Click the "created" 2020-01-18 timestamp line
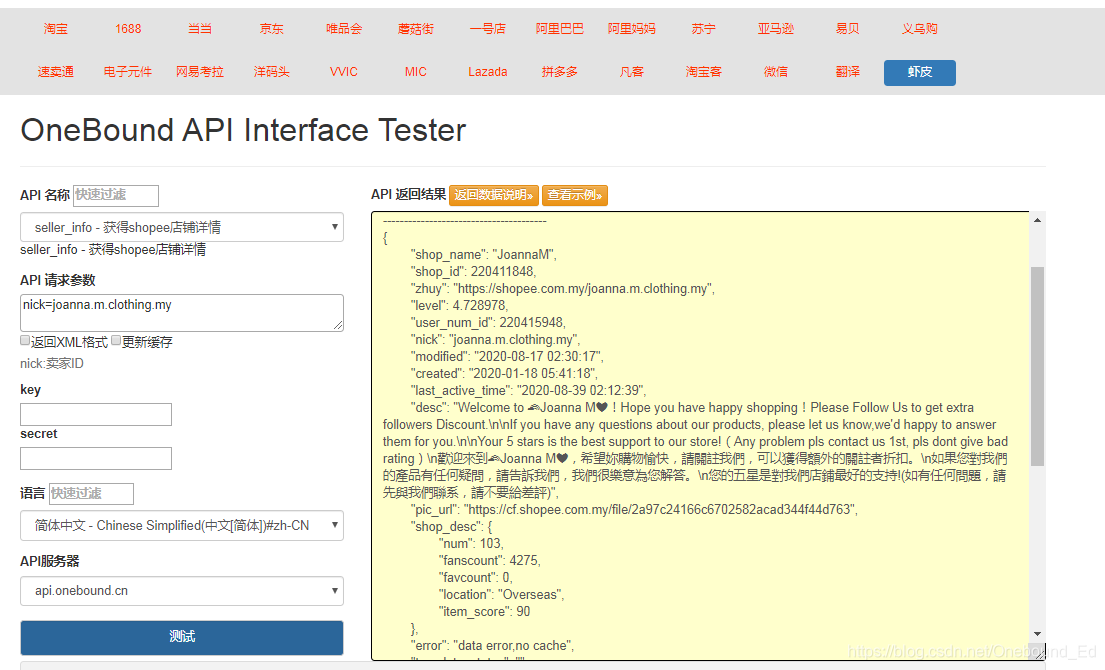 tap(505, 374)
